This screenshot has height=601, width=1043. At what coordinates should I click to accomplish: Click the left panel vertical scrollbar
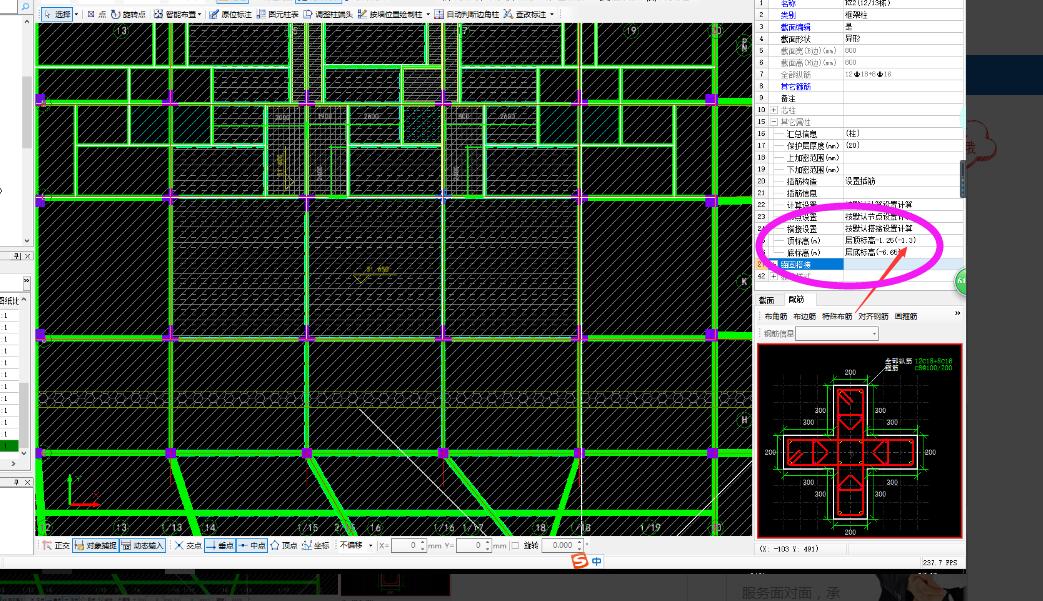26,130
